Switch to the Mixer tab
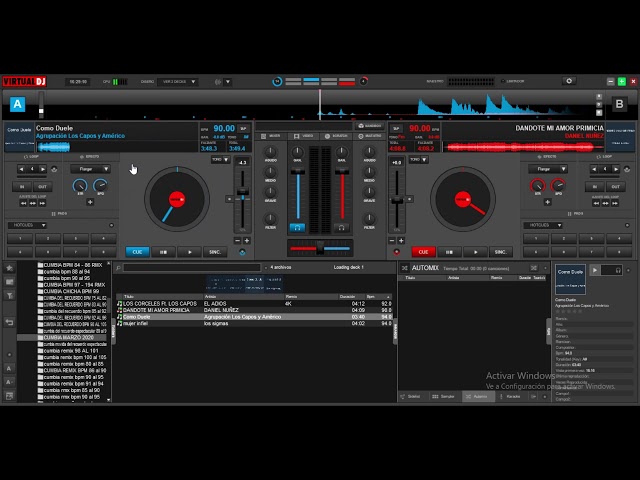The image size is (640, 480). (271, 136)
